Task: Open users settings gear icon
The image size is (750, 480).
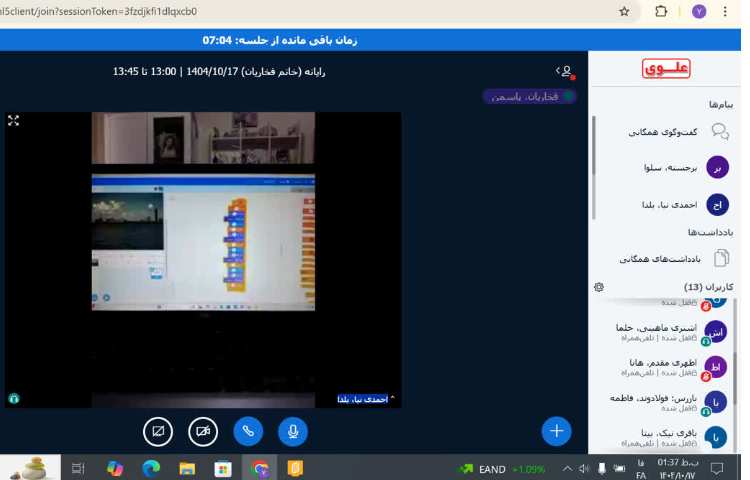Action: pyautogui.click(x=599, y=287)
